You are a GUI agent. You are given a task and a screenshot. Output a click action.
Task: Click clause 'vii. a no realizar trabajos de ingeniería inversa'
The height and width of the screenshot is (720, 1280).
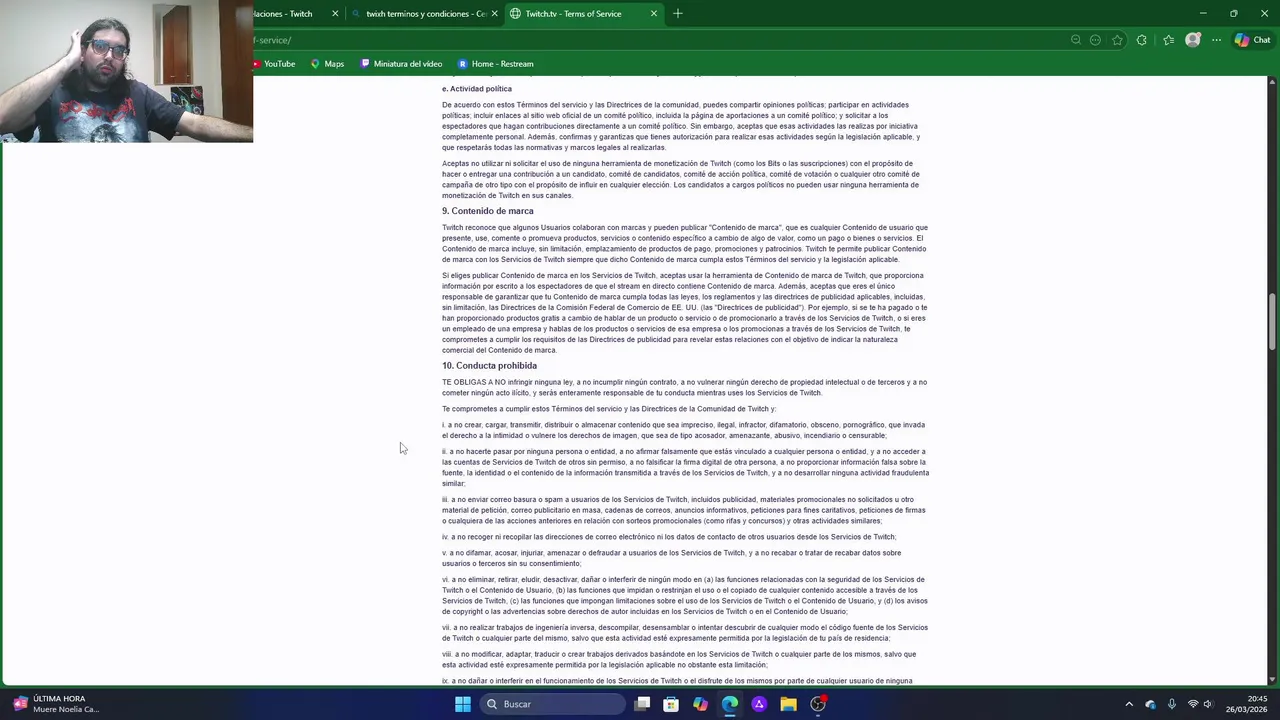pyautogui.click(x=685, y=633)
